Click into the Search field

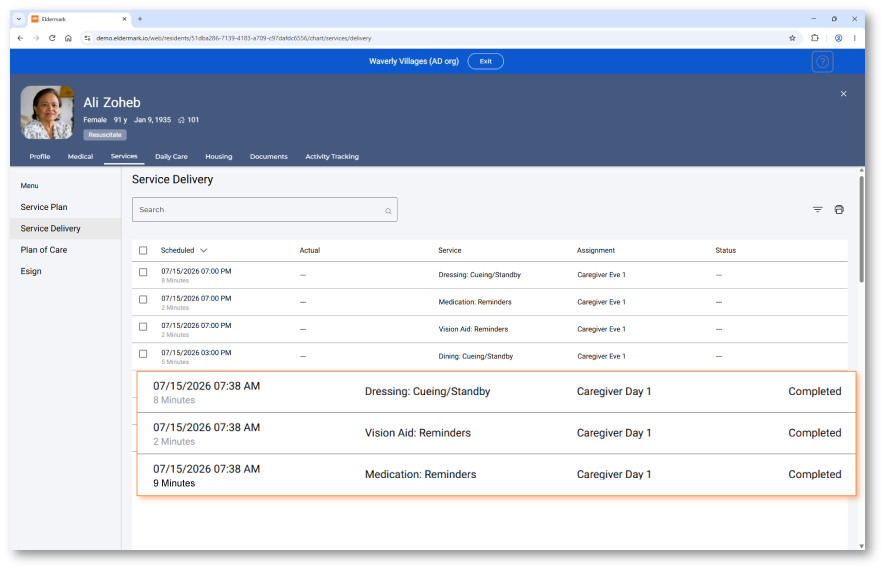point(265,209)
